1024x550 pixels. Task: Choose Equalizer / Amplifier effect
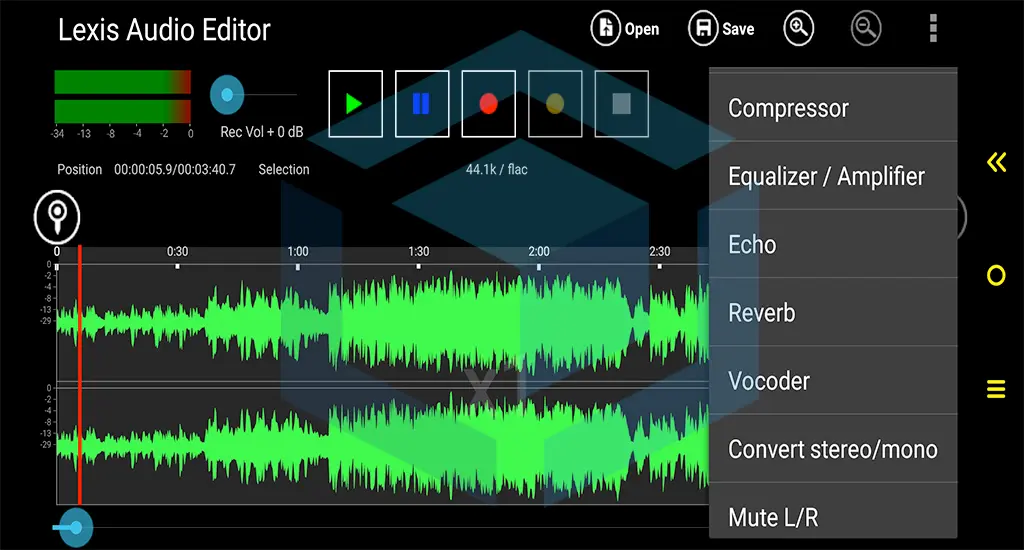[833, 176]
